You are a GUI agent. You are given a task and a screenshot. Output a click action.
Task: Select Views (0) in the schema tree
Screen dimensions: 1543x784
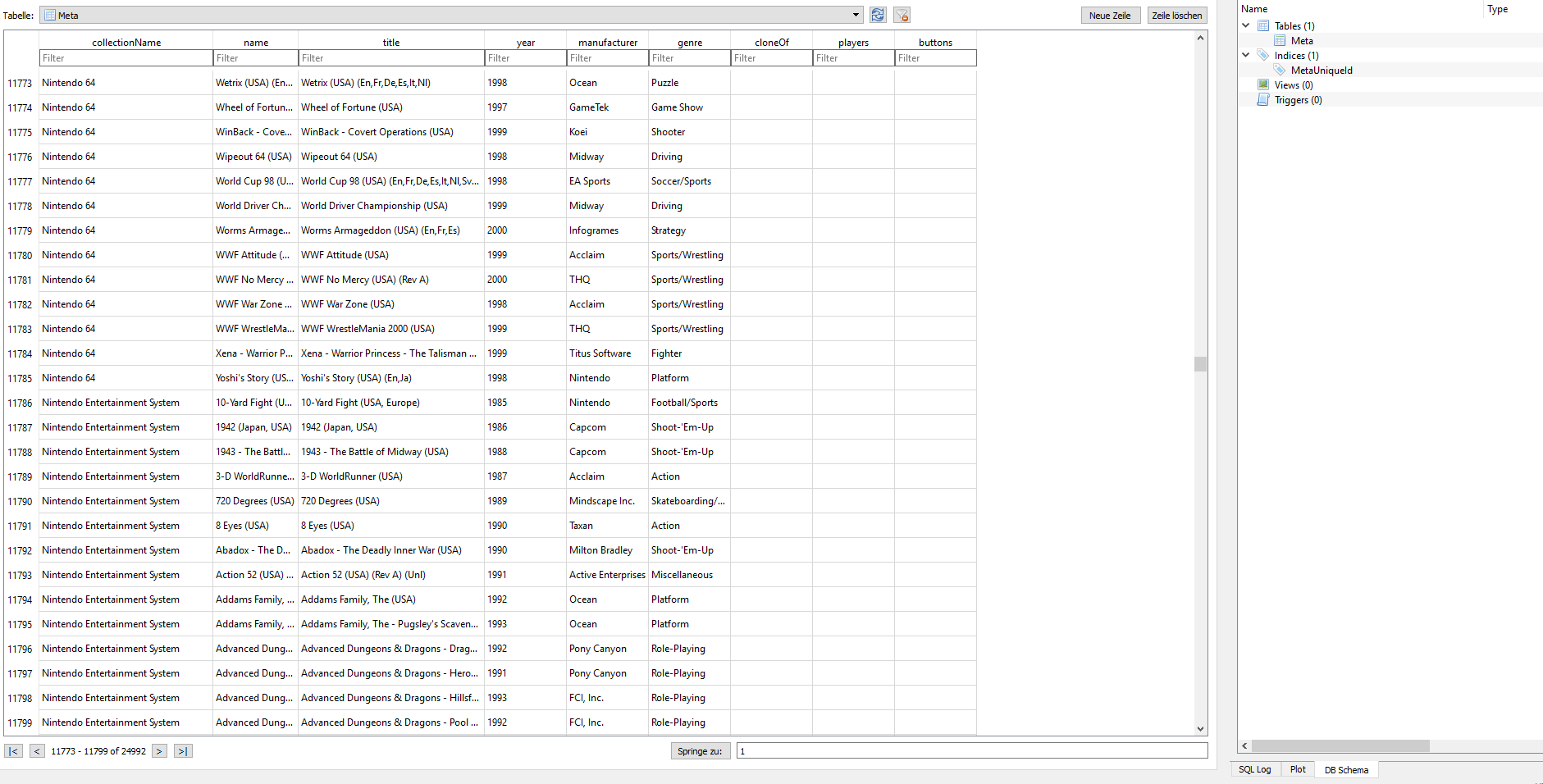[x=1294, y=84]
